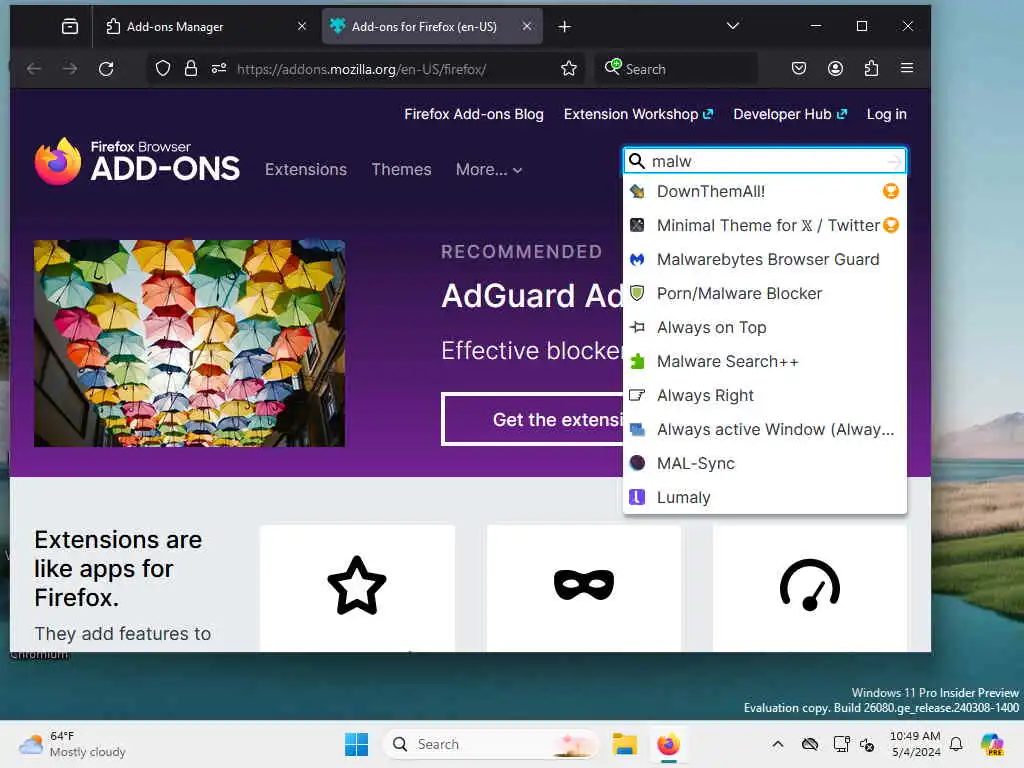Show hidden system tray icons
The image size is (1024, 768).
(x=778, y=744)
